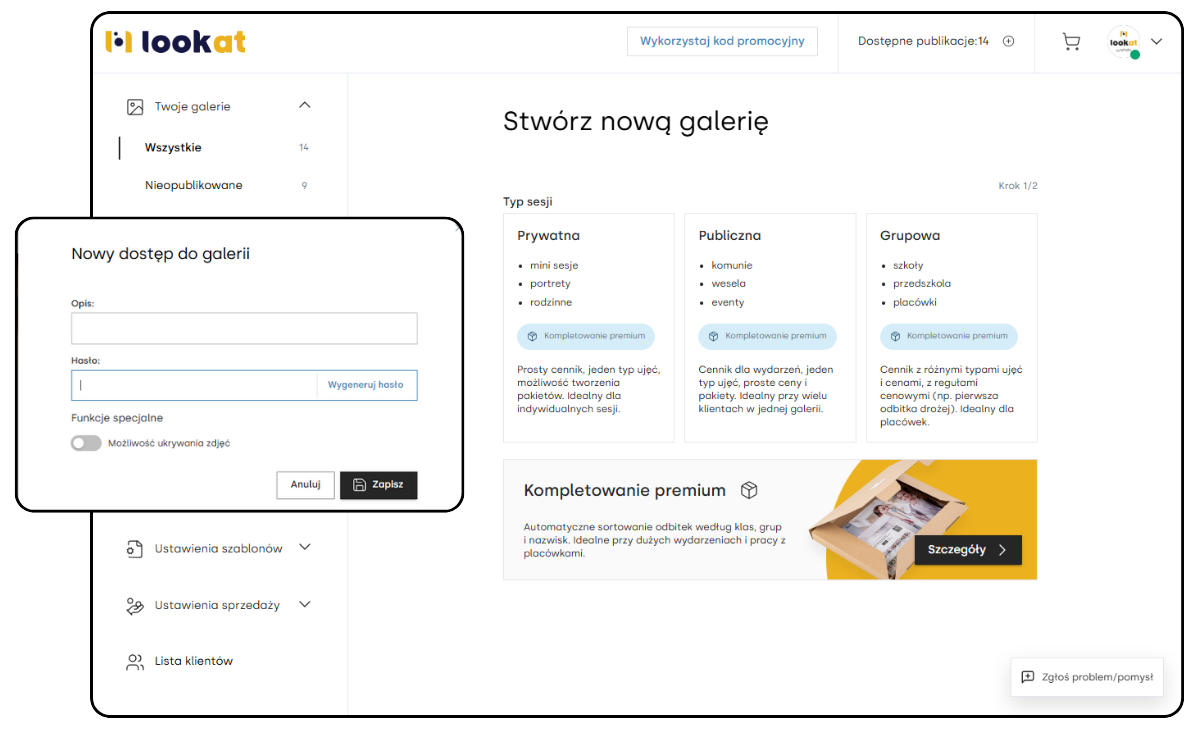Click the lookat logo
1200x730 pixels.
tap(175, 41)
